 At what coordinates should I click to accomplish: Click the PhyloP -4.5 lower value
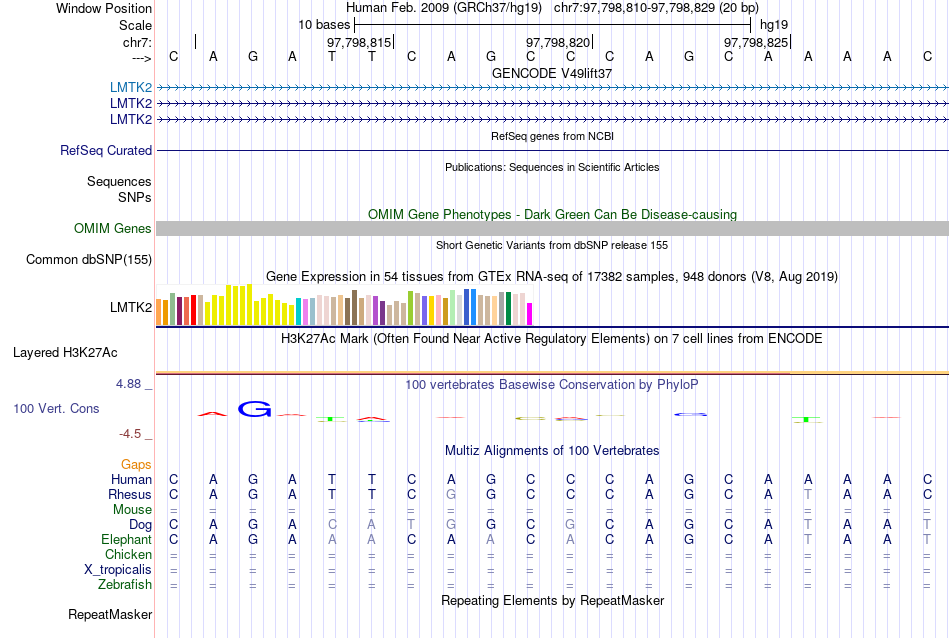pos(130,434)
